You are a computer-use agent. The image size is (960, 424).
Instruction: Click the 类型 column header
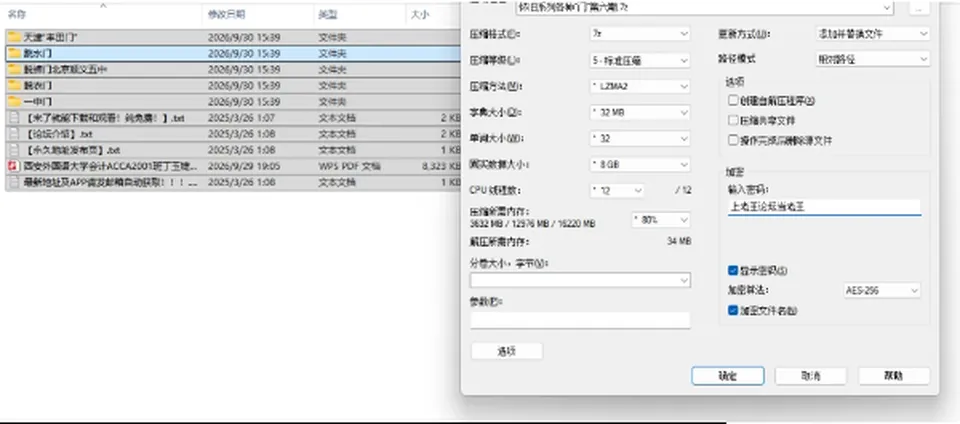click(328, 14)
